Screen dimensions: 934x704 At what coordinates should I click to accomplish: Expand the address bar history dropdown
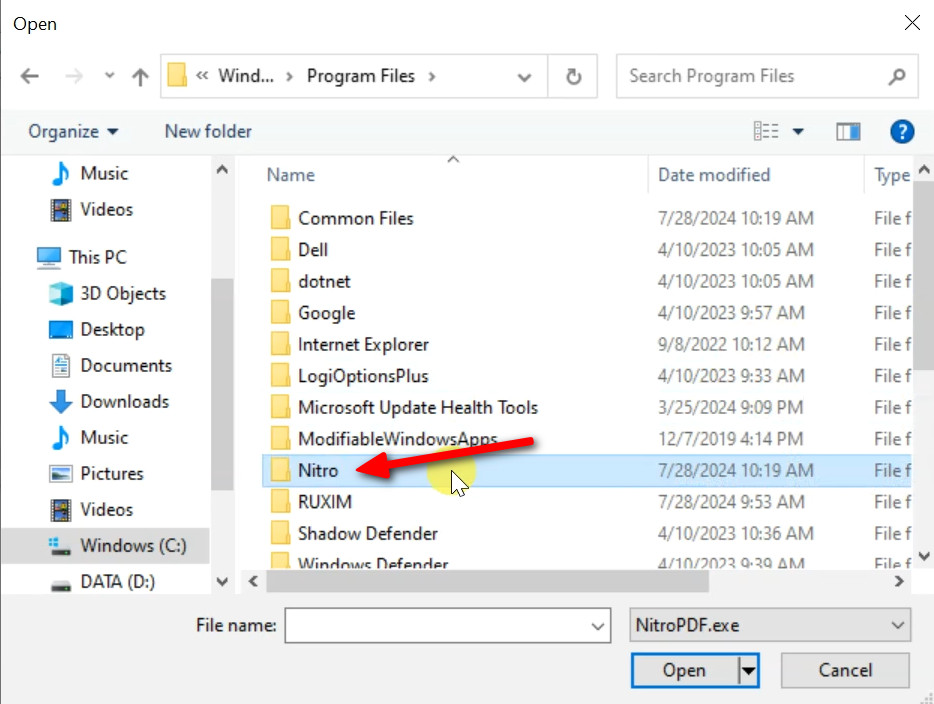[x=524, y=77]
